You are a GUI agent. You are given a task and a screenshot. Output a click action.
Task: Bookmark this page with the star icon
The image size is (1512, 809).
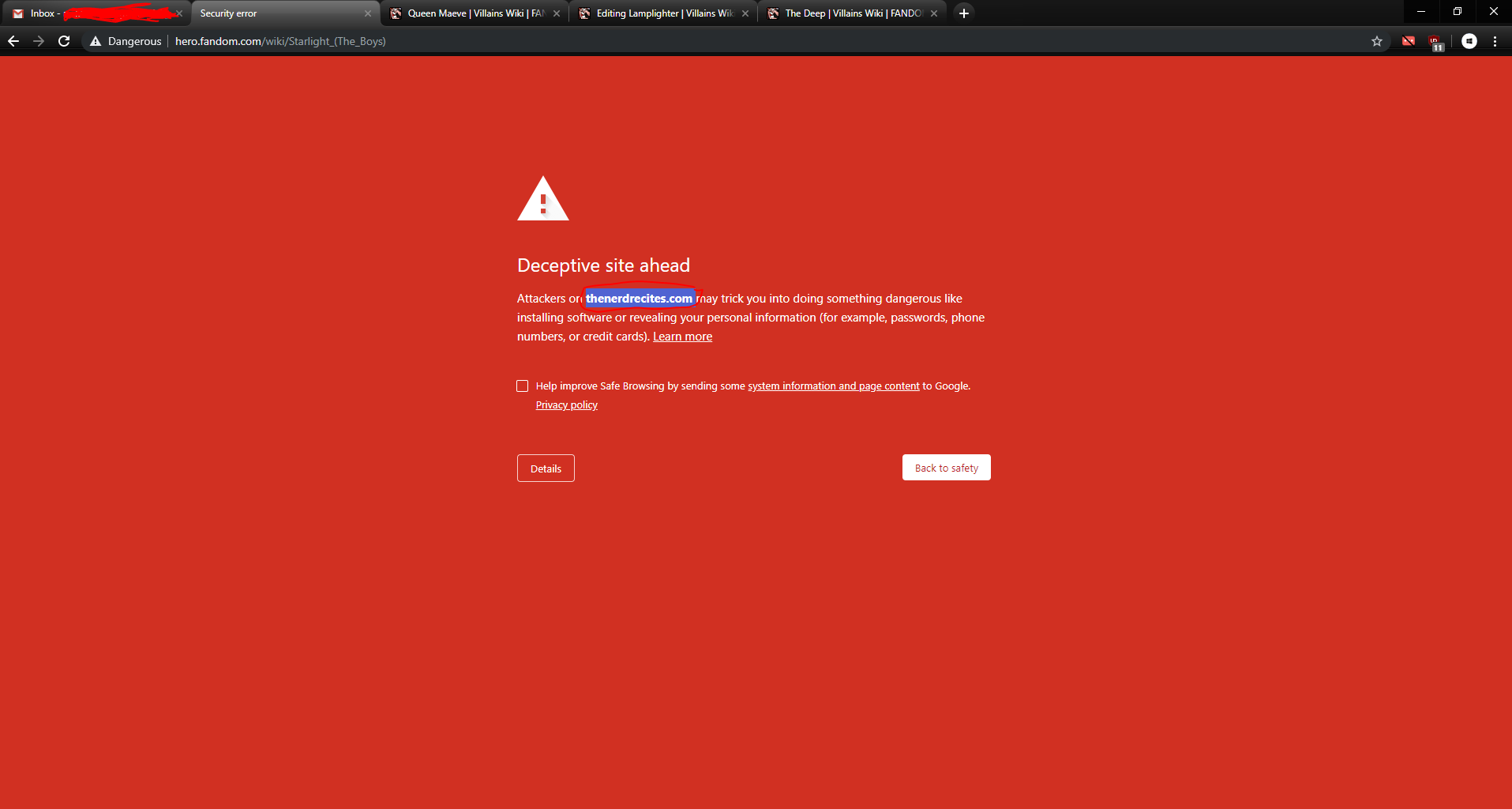coord(1377,41)
